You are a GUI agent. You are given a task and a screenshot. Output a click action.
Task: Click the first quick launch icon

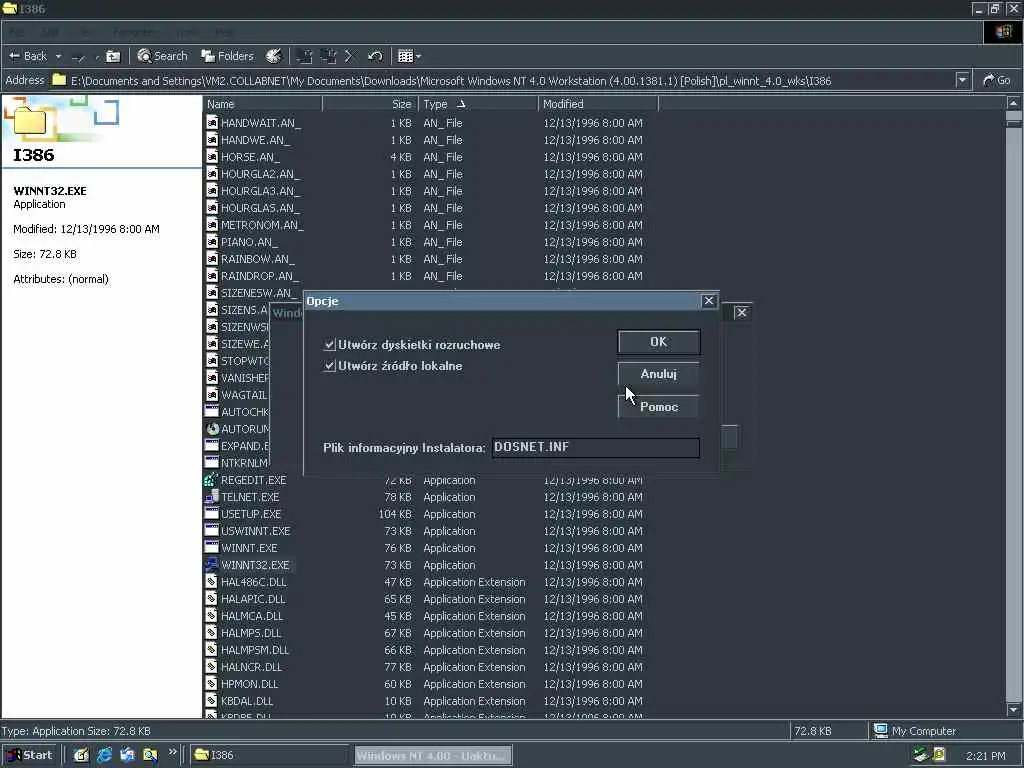(81, 755)
